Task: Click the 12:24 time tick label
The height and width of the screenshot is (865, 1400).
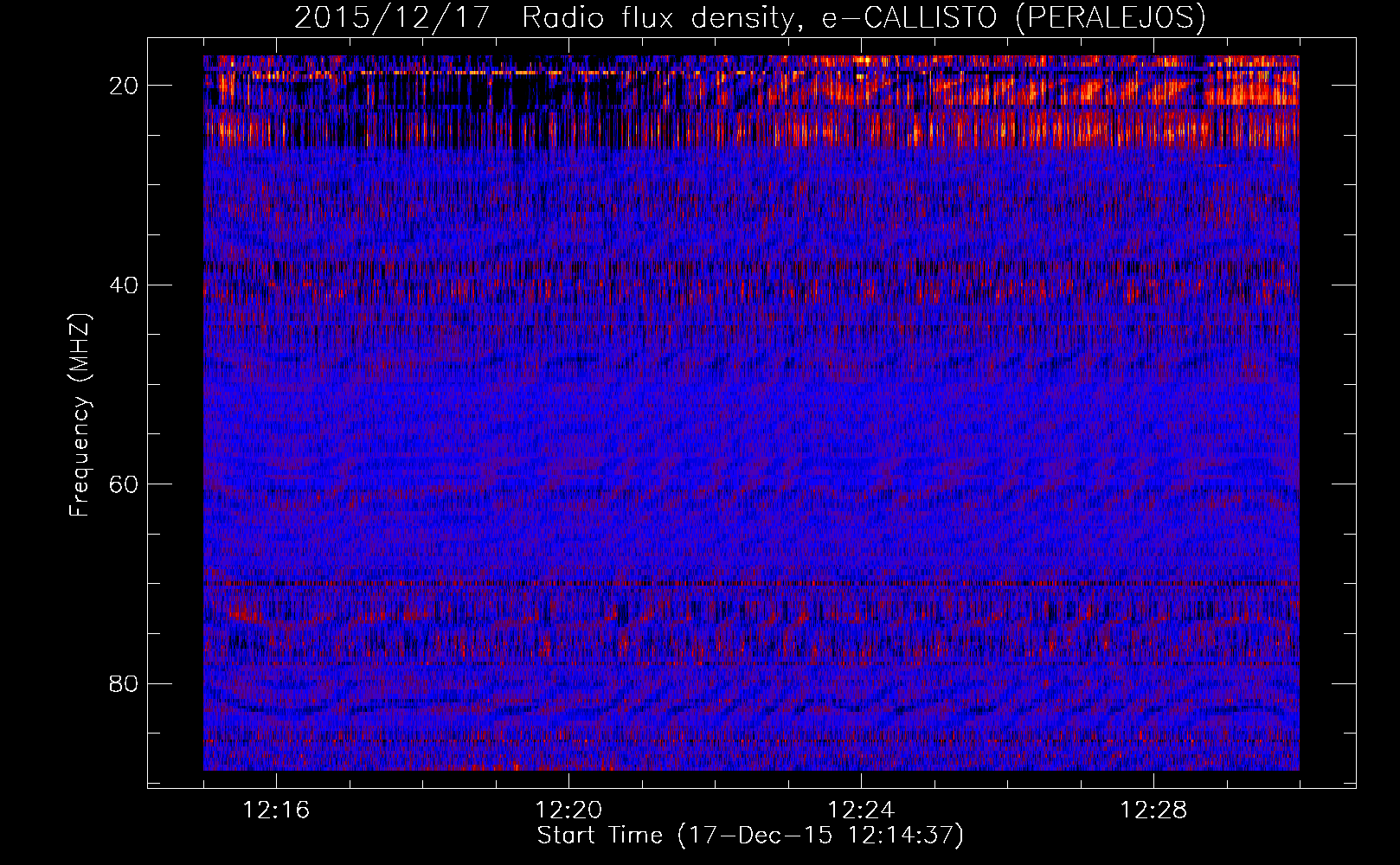Action: 861,811
